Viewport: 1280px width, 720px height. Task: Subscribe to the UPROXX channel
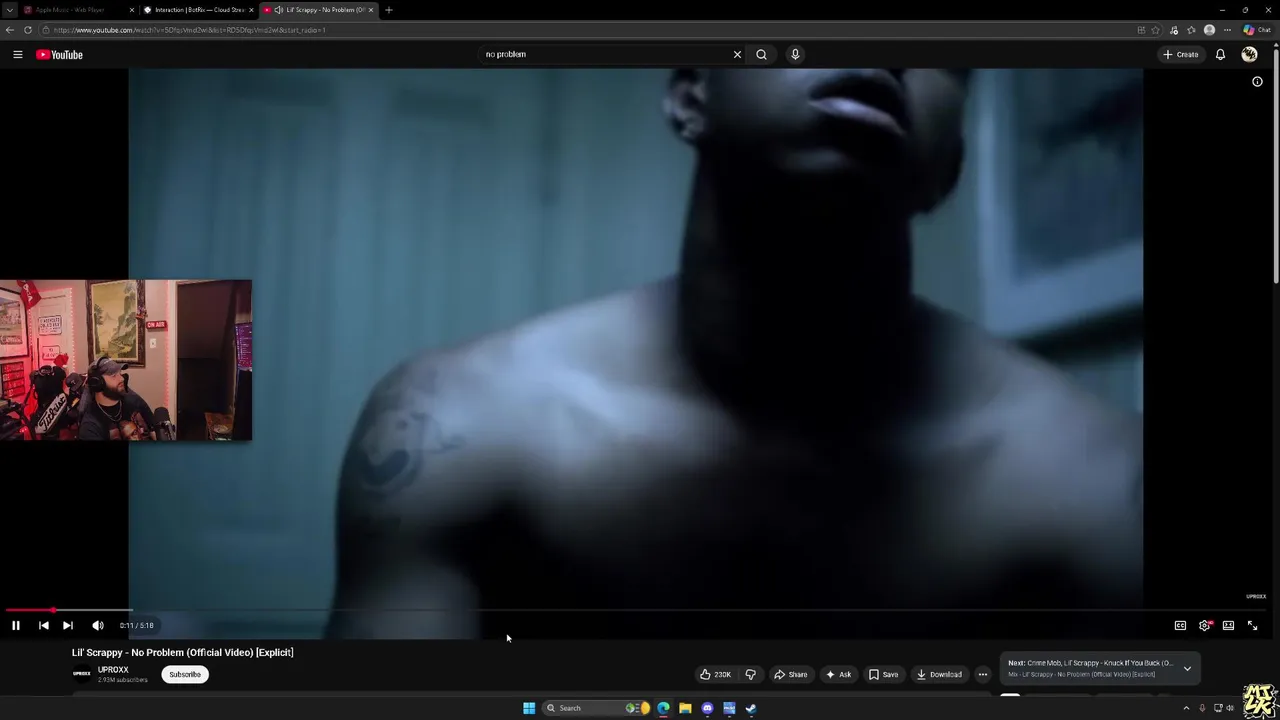(x=185, y=674)
